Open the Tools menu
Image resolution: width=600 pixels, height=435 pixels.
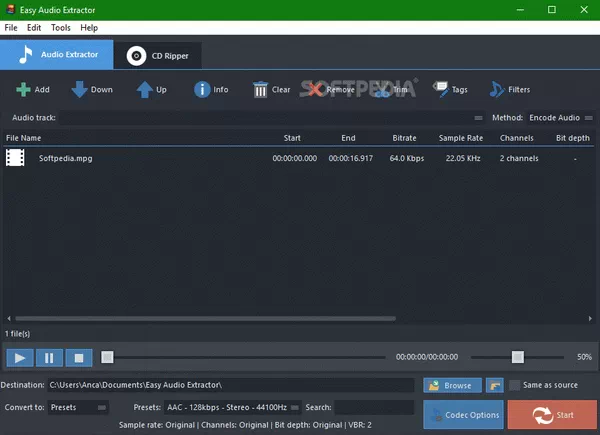click(x=61, y=28)
